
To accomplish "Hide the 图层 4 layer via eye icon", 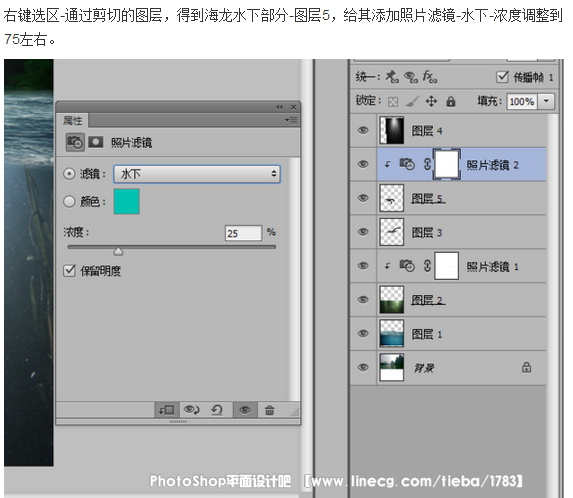I will point(363,130).
